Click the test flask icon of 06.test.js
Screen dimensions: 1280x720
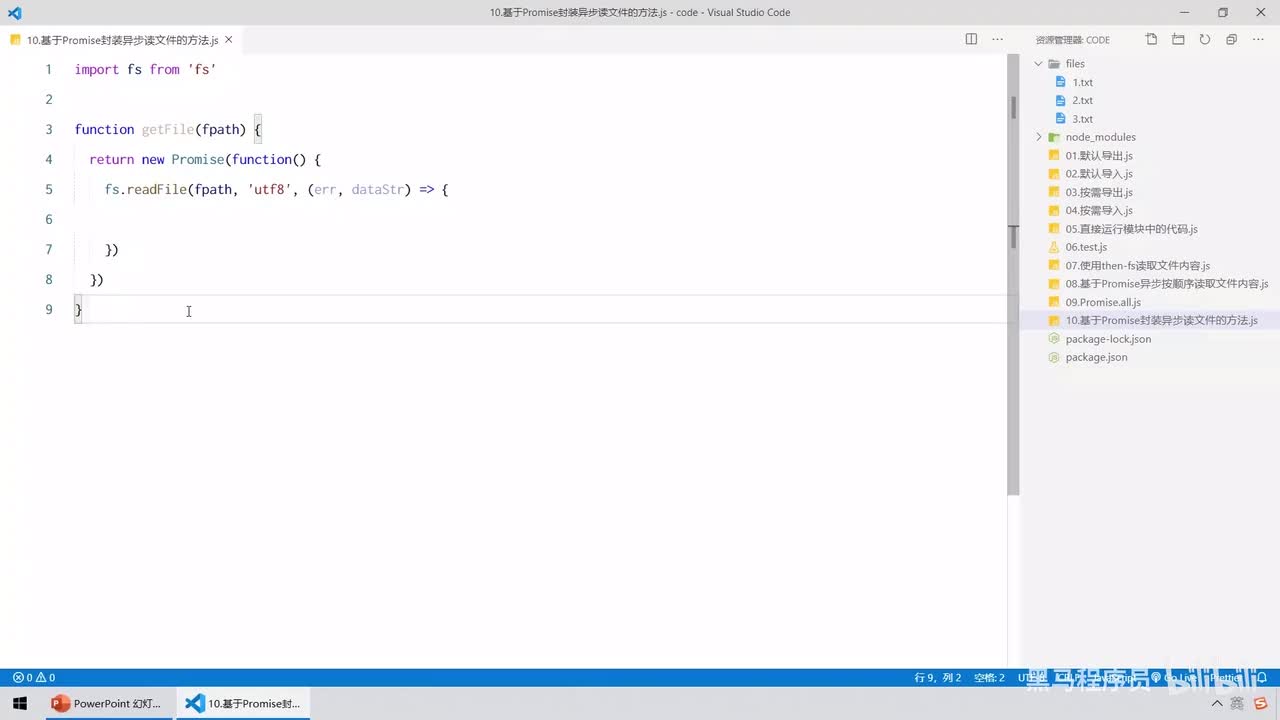1054,247
